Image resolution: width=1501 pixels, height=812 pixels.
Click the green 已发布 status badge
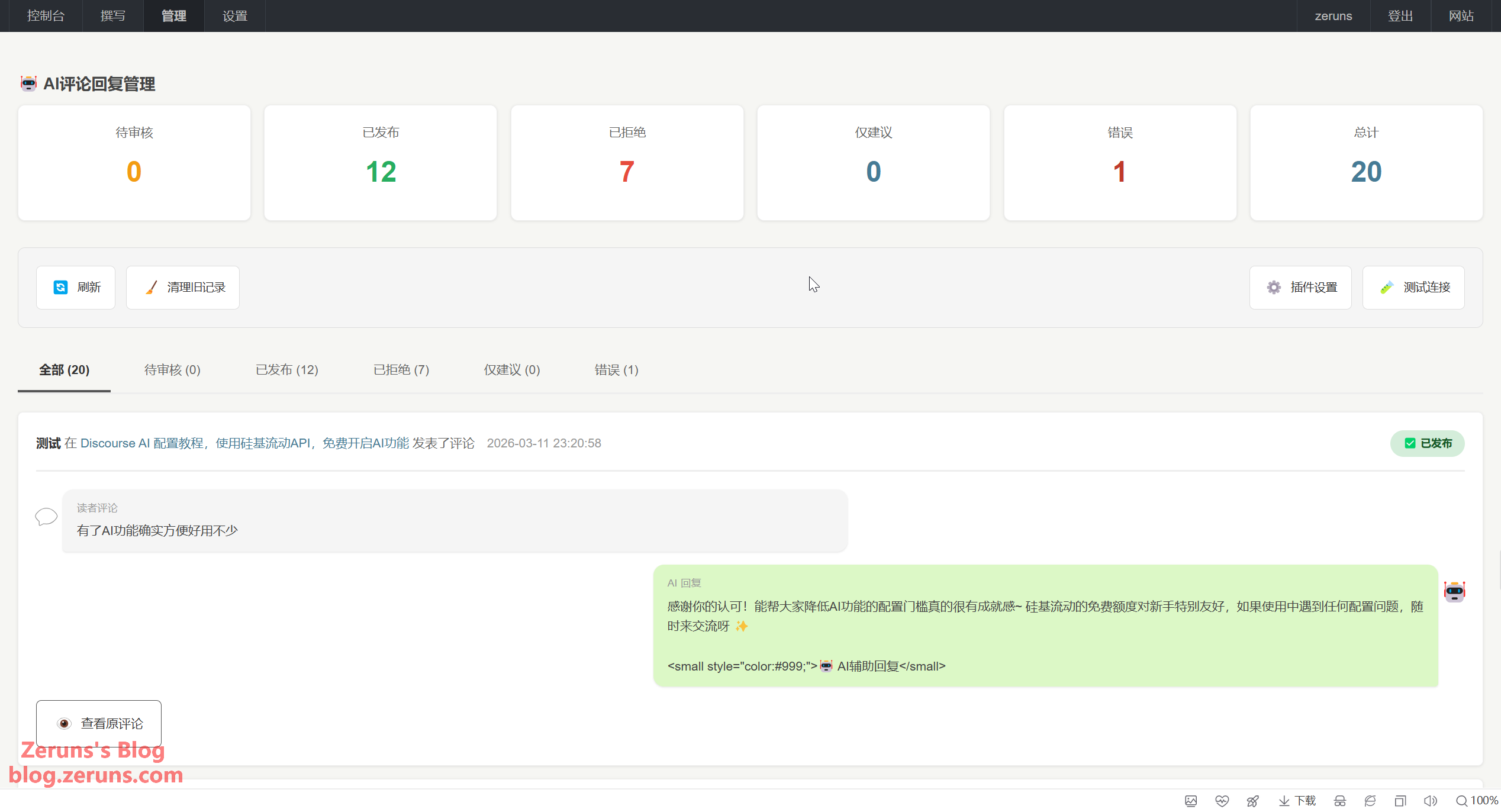coord(1427,443)
